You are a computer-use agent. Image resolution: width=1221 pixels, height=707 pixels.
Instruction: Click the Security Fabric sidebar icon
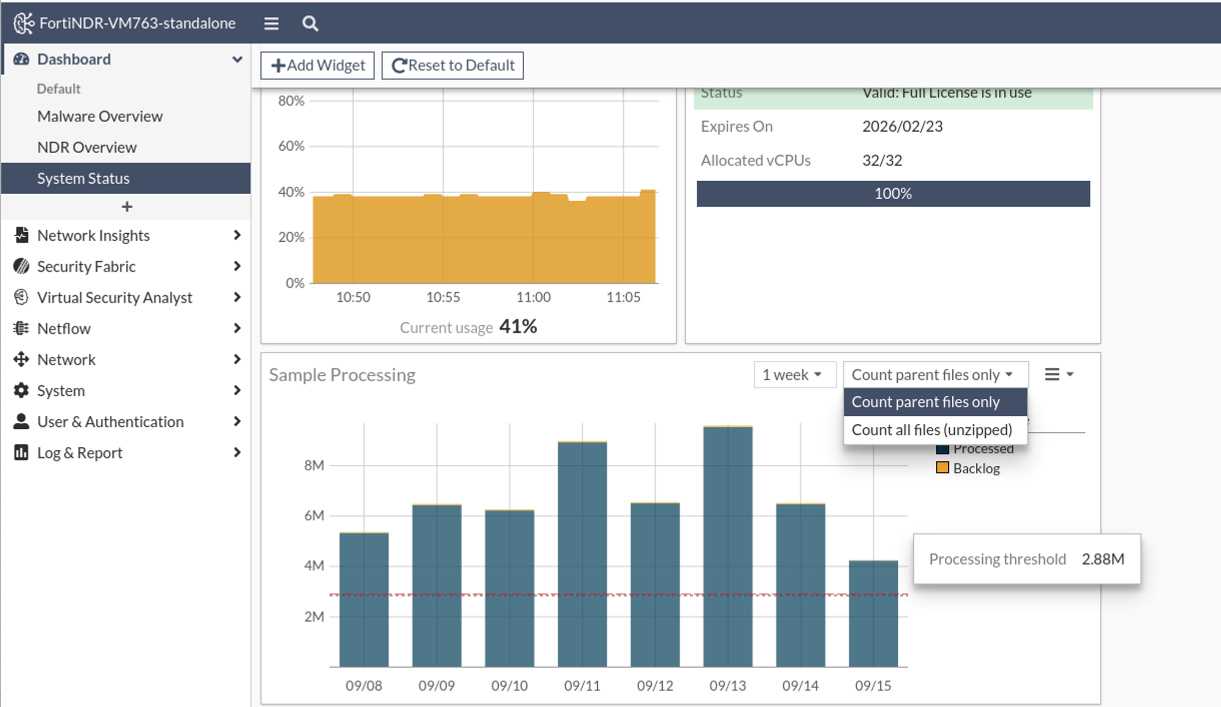click(x=21, y=266)
